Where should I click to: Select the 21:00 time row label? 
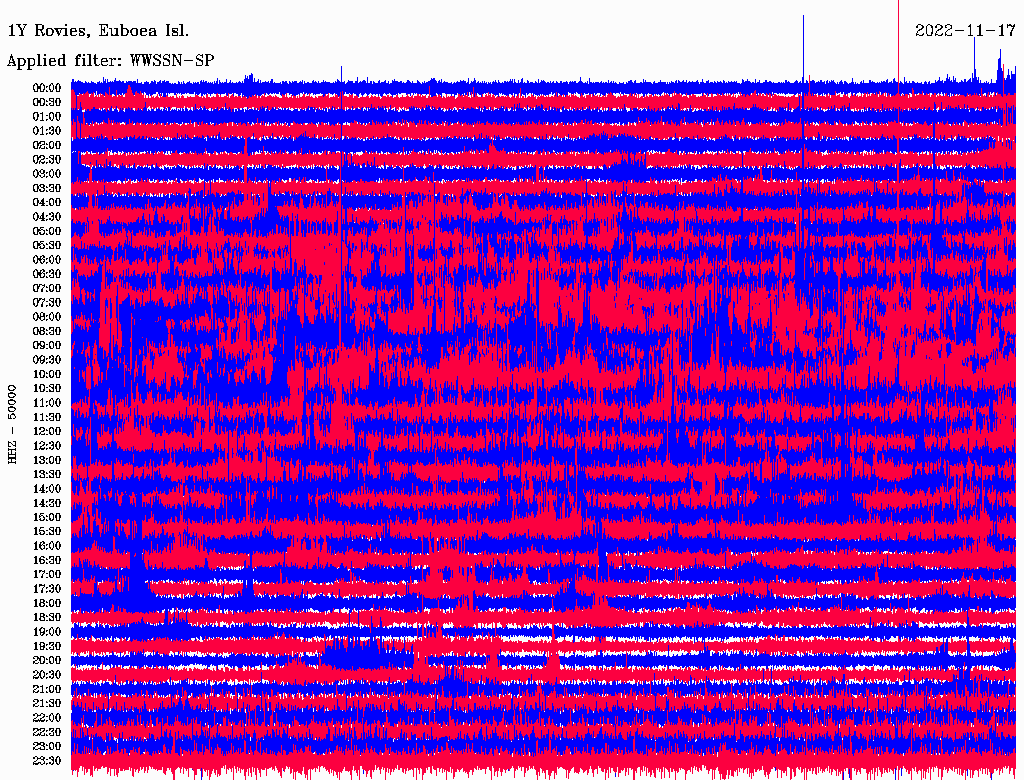[x=47, y=689]
